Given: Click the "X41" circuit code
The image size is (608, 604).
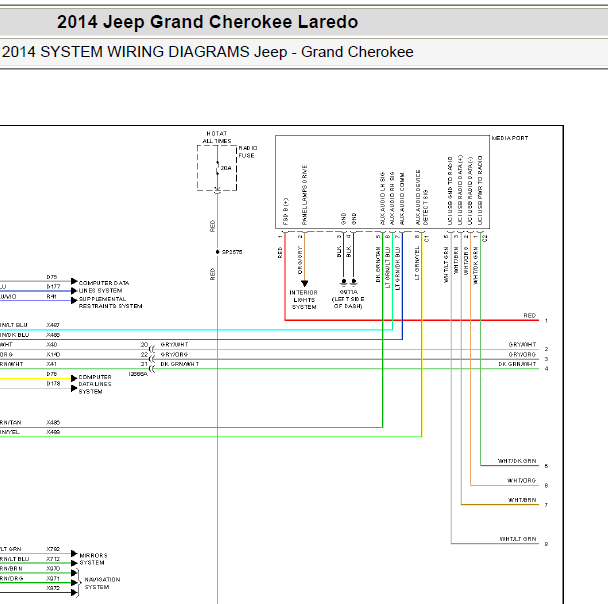Looking at the screenshot, I should click(x=52, y=364).
